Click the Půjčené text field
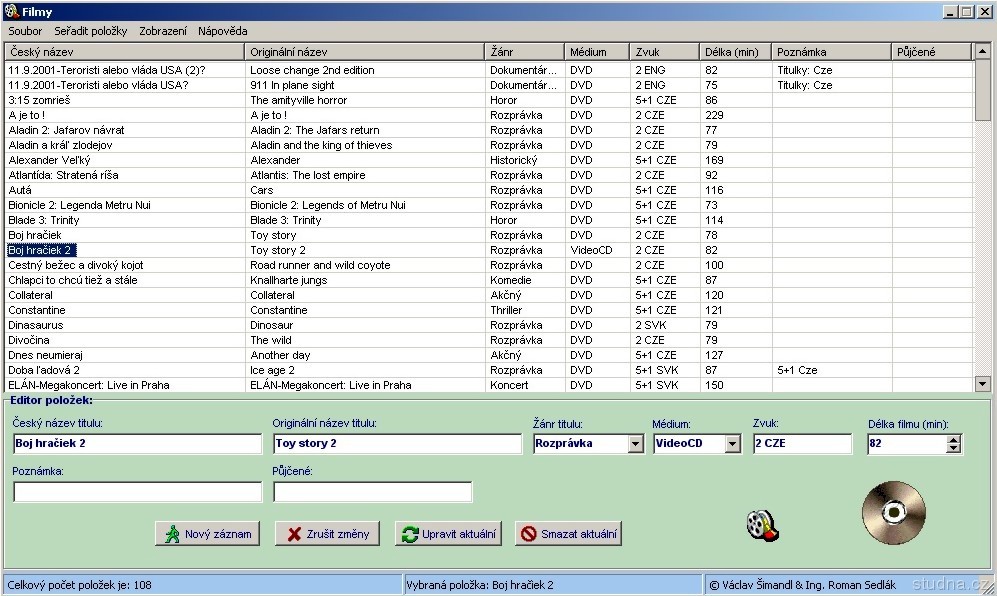This screenshot has width=997, height=596. point(372,492)
